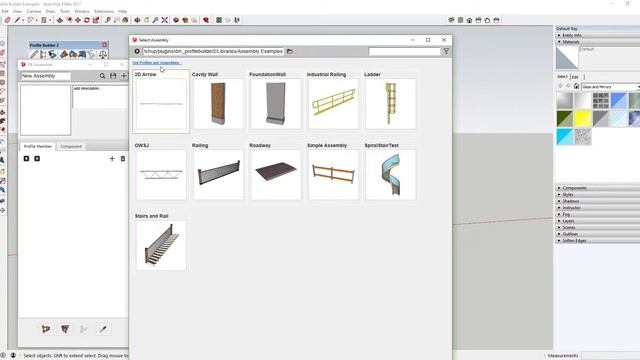Open the Tools menu

65,11
